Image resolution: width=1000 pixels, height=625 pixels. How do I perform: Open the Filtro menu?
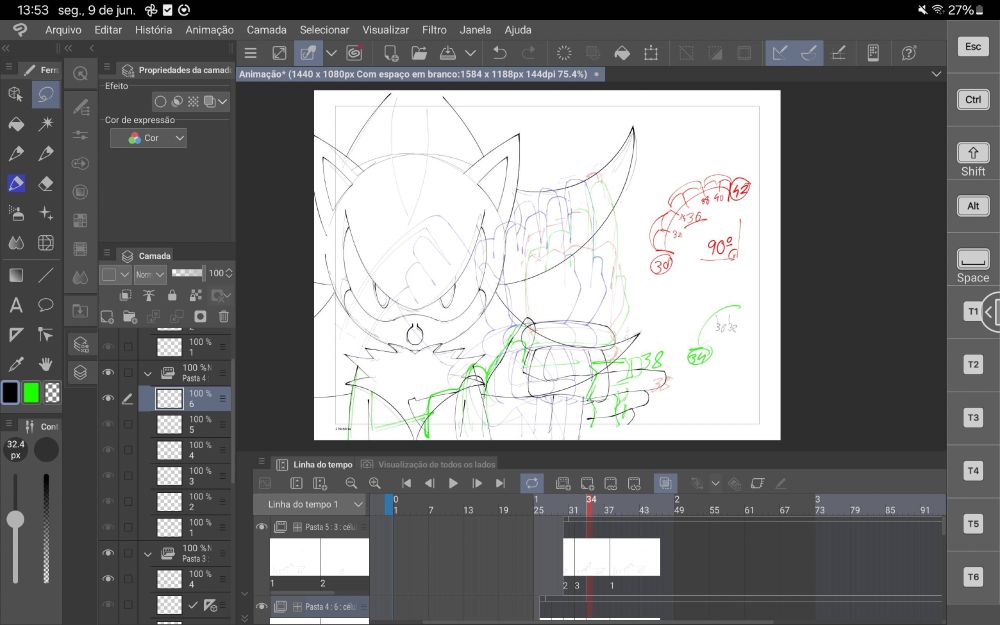pos(434,30)
